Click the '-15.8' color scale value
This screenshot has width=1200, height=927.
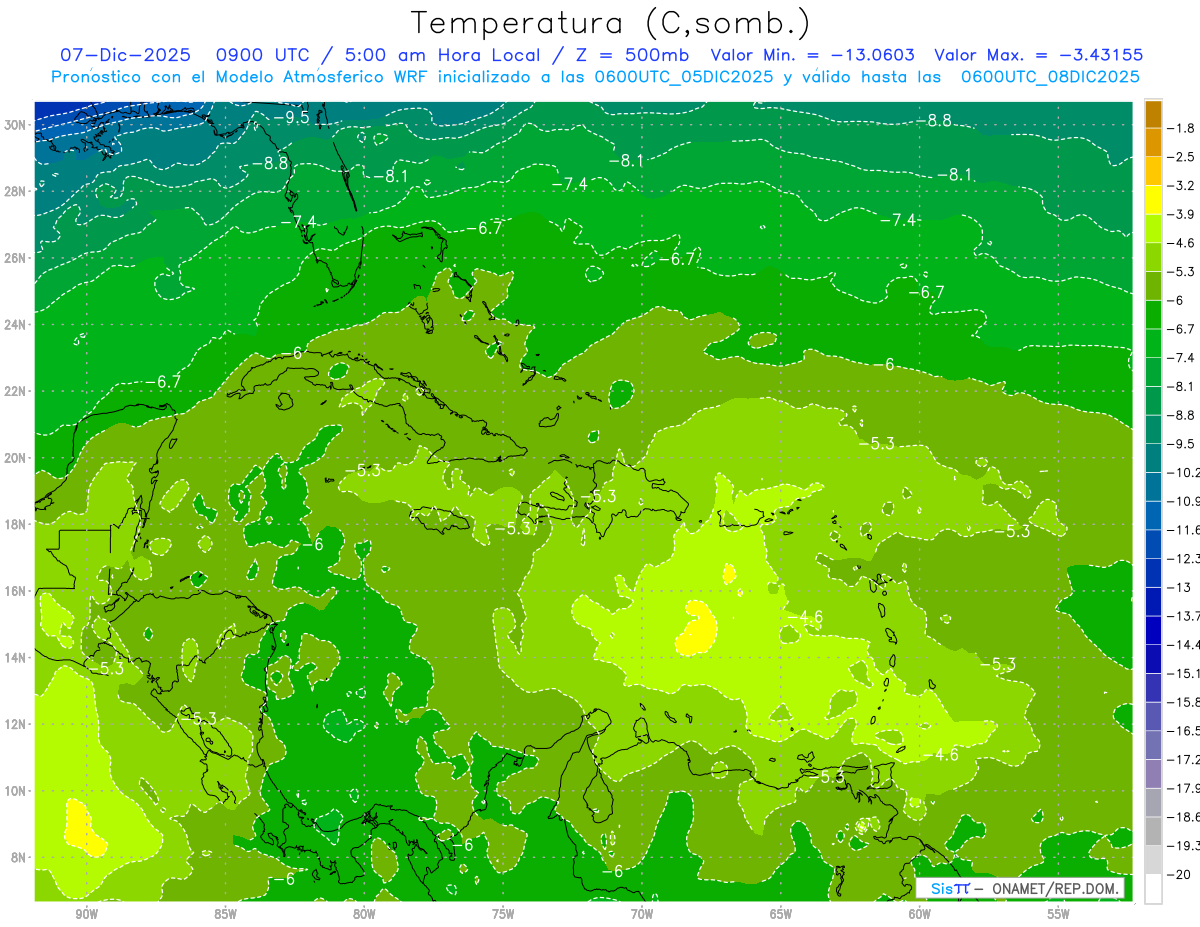click(x=1185, y=702)
